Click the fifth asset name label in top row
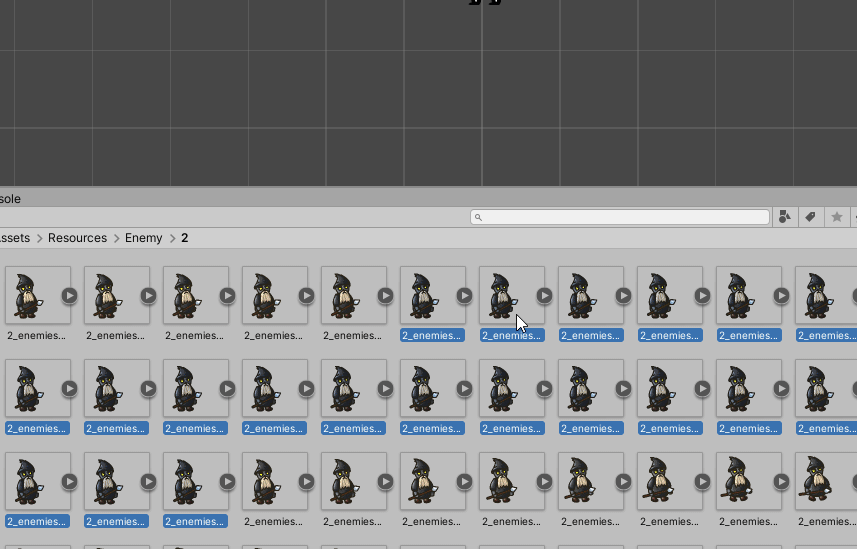Viewport: 857px width, 549px height. pos(353,335)
